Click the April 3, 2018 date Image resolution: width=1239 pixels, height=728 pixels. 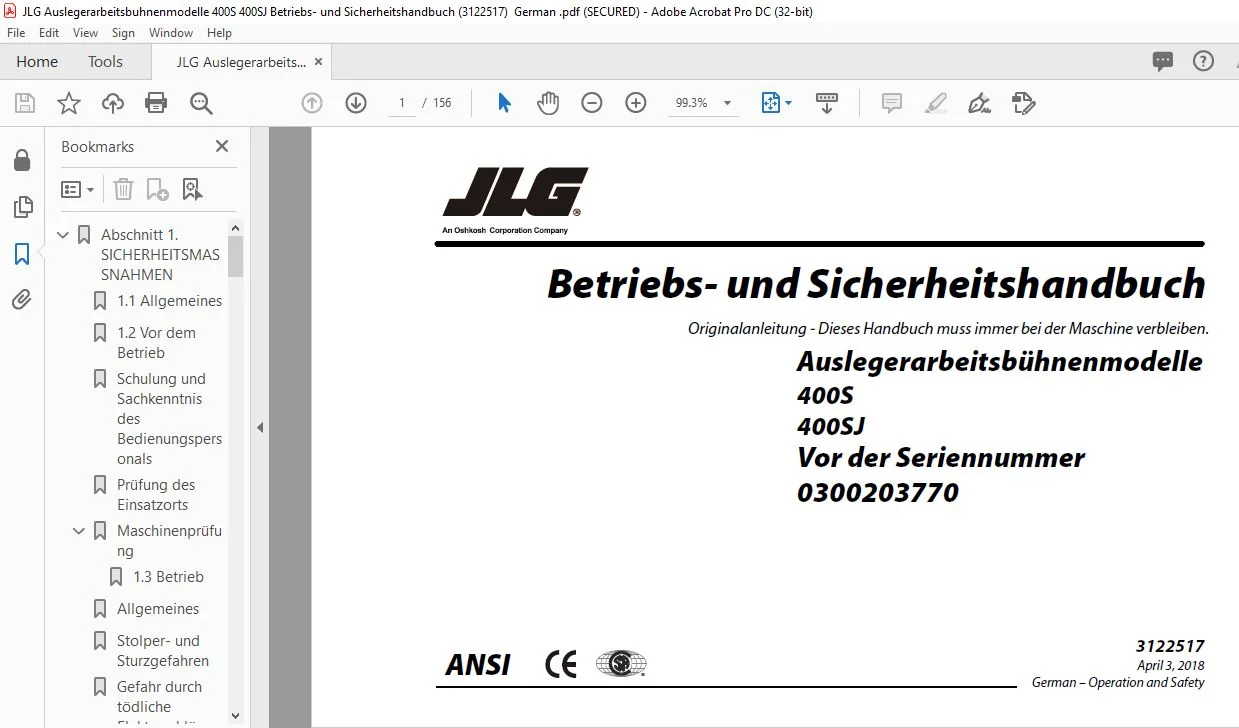pos(1171,665)
